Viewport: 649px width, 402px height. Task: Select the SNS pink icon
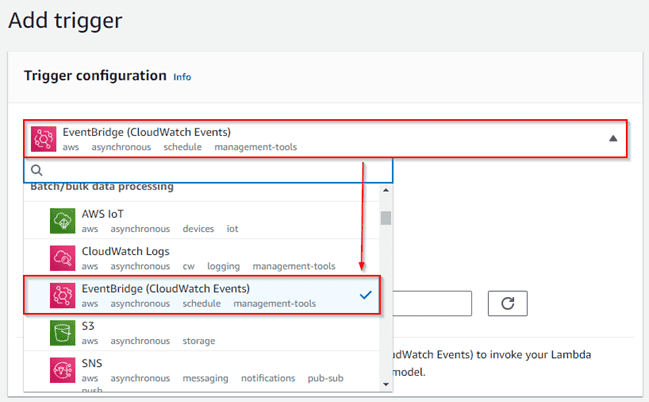[62, 370]
